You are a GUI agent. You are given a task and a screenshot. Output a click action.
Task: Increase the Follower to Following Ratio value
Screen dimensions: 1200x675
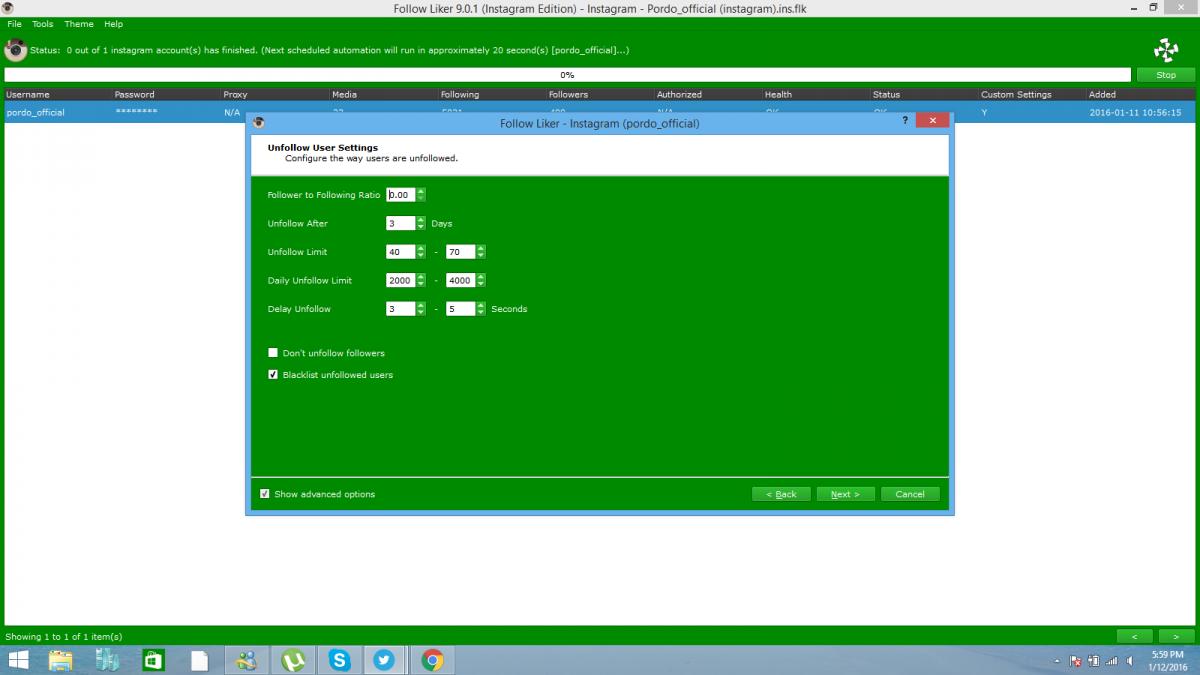click(x=421, y=191)
